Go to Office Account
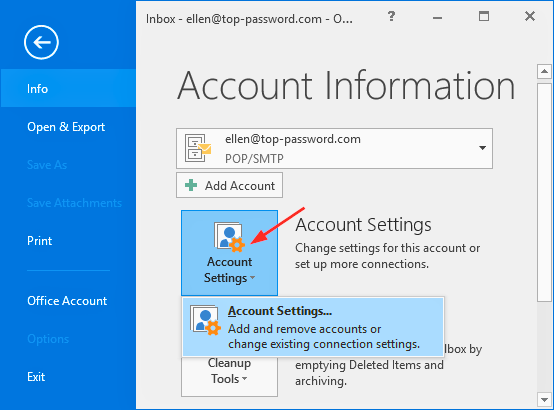 point(67,301)
